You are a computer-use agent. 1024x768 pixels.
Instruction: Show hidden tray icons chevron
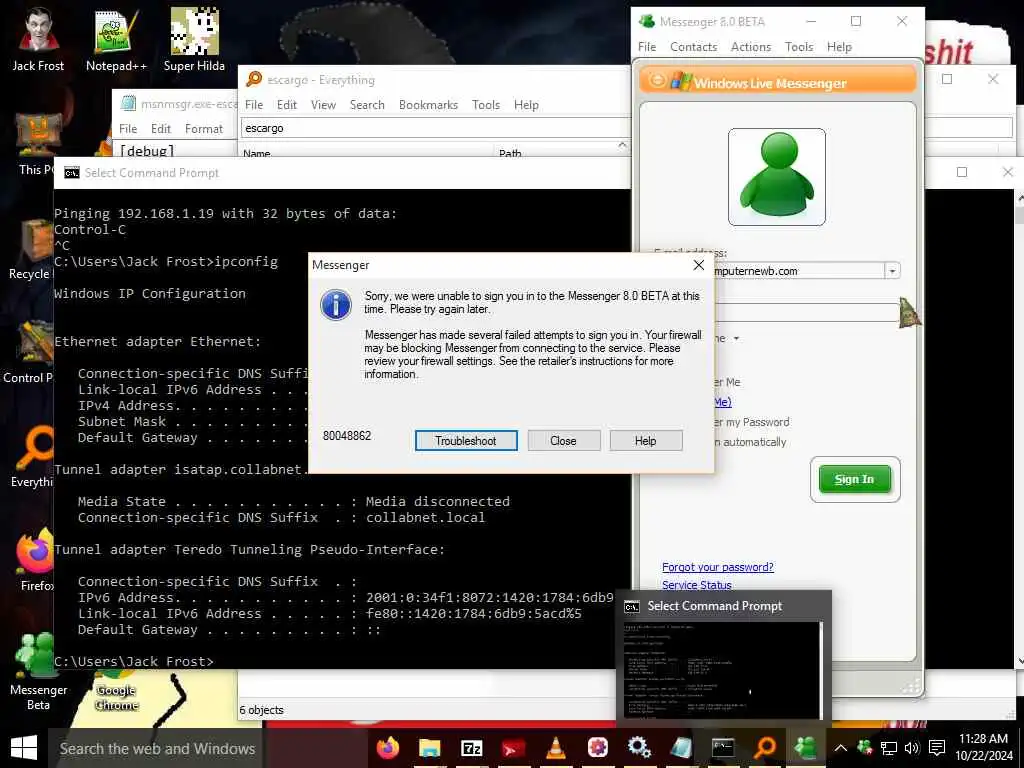[x=840, y=748]
